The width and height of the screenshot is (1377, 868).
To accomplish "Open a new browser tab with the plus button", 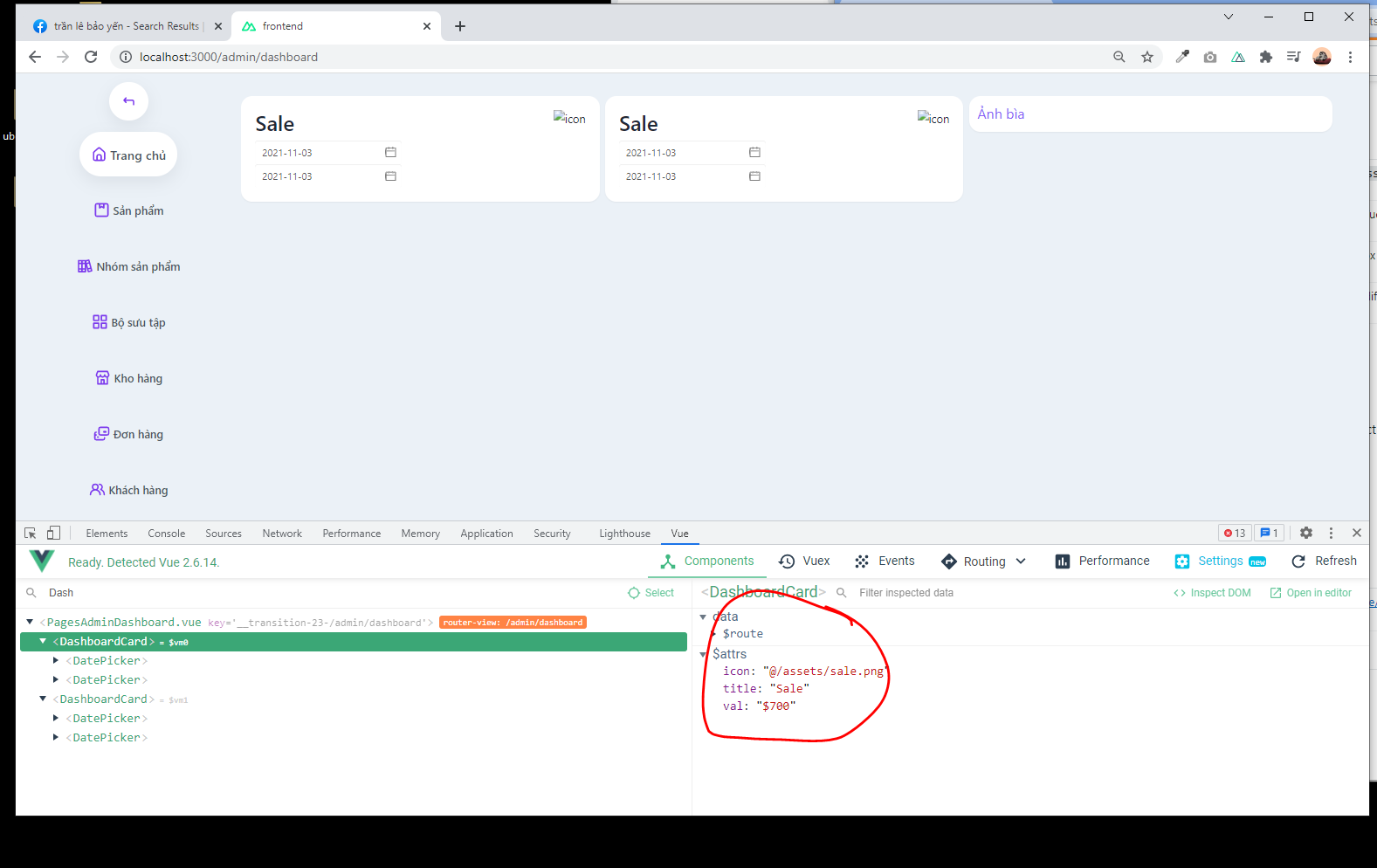I will tap(460, 26).
